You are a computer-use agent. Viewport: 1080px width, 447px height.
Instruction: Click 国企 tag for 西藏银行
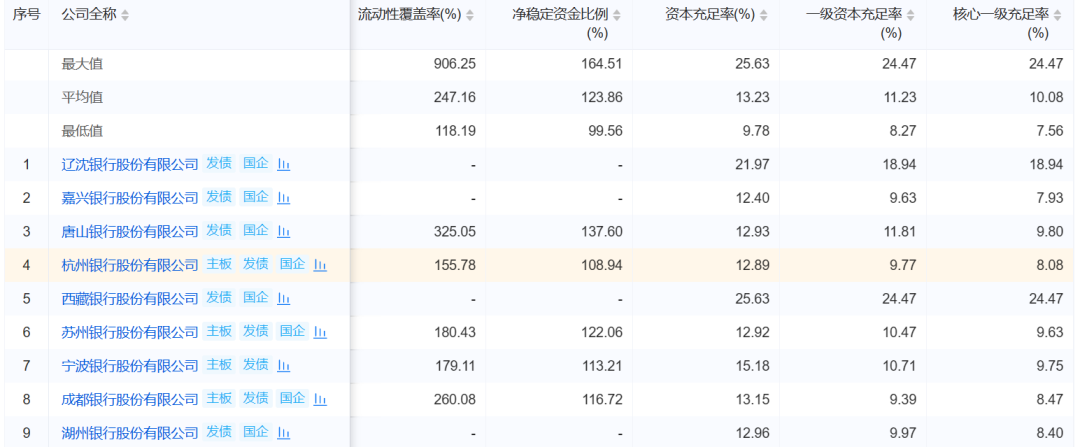coord(256,298)
